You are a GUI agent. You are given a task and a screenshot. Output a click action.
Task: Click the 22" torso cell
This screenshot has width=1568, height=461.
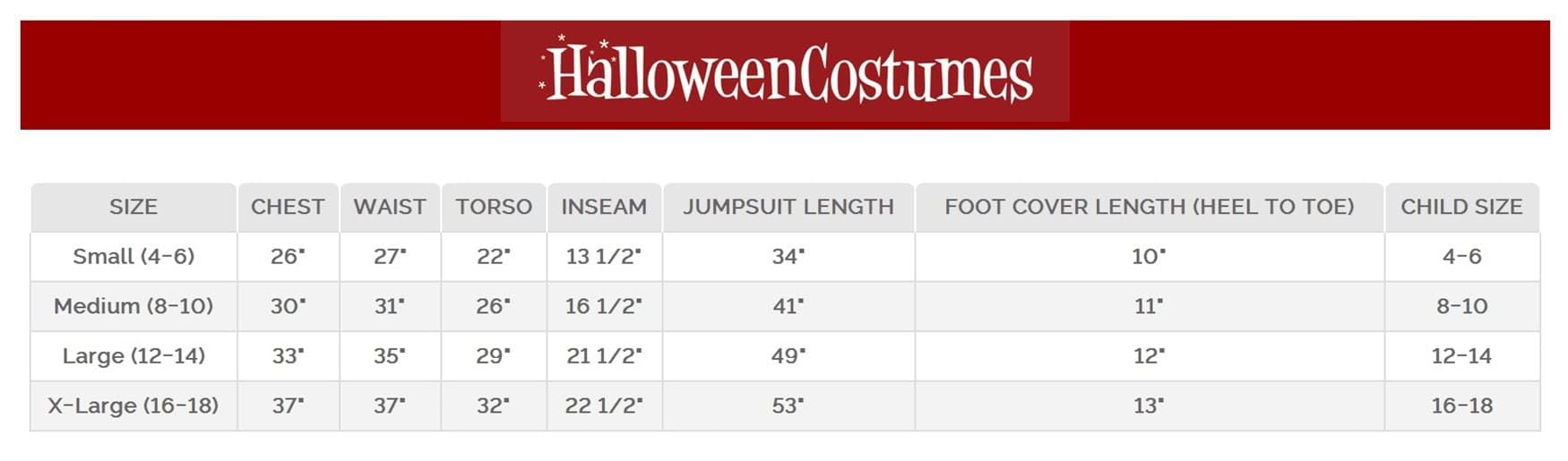[494, 257]
